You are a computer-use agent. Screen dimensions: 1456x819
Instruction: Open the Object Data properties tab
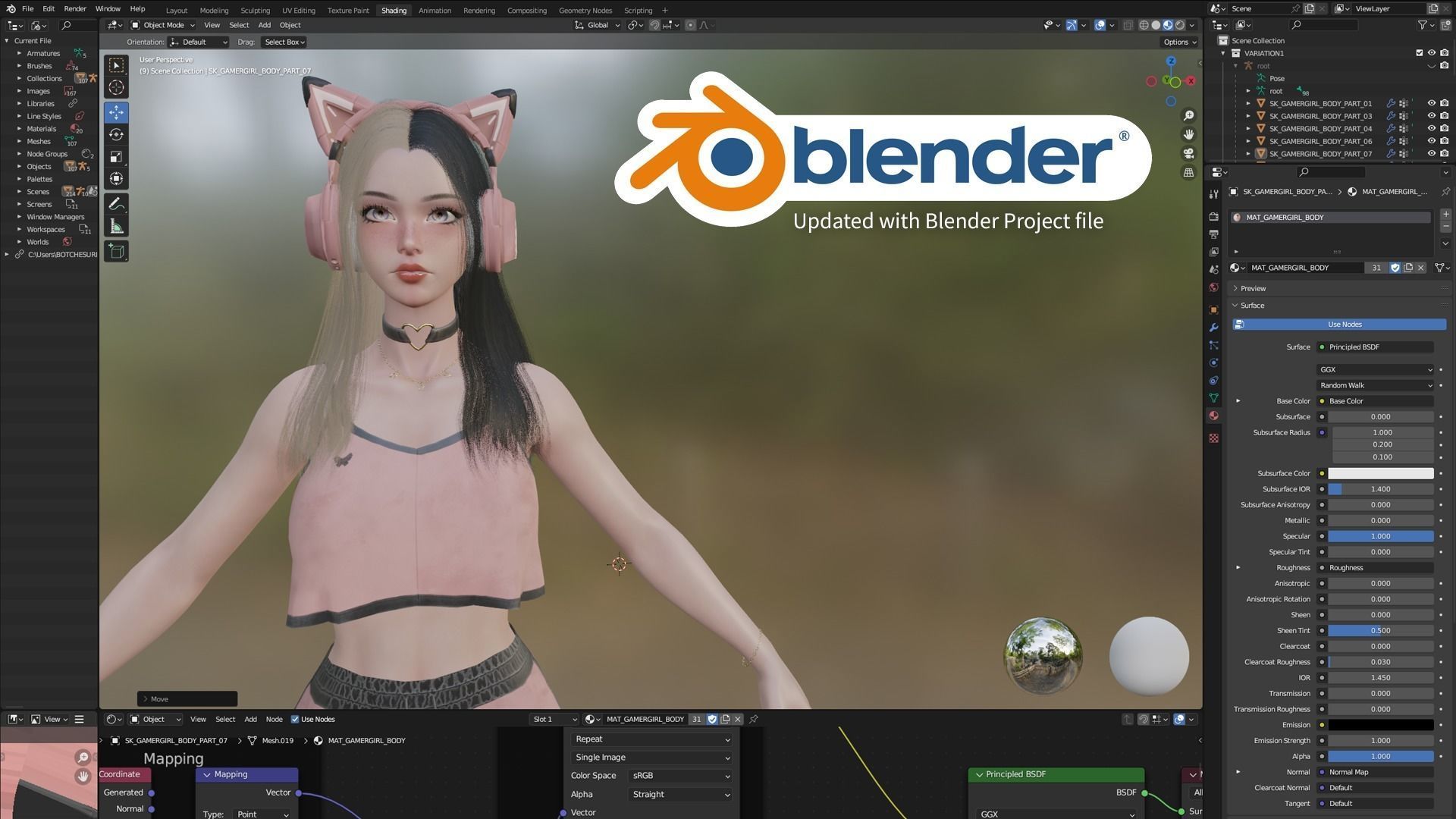1214,398
